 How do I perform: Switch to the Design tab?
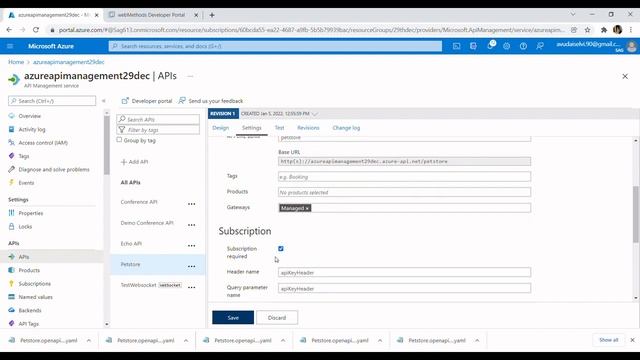pos(220,128)
